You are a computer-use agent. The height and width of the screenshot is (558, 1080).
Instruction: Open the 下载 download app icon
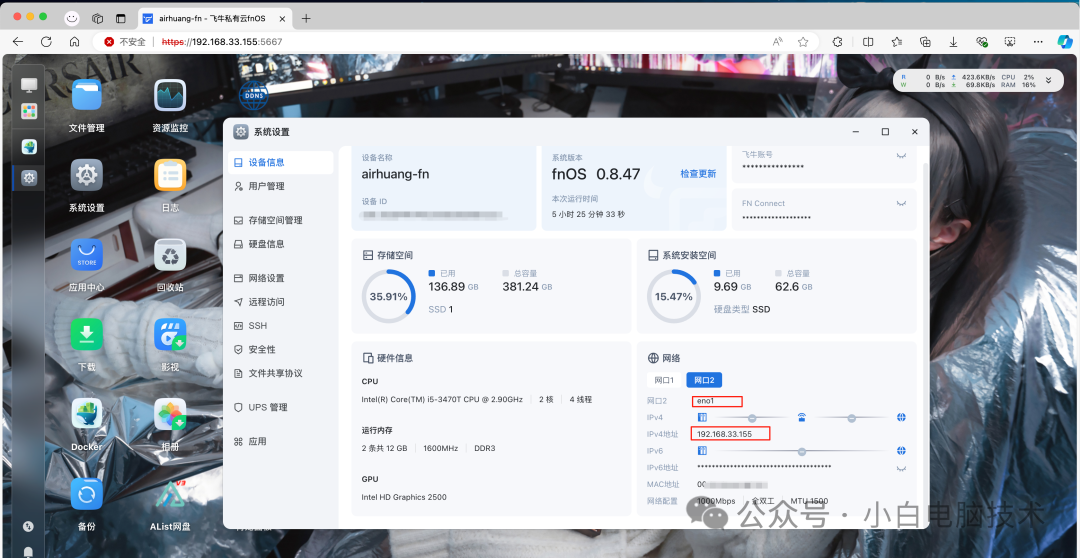pos(87,334)
